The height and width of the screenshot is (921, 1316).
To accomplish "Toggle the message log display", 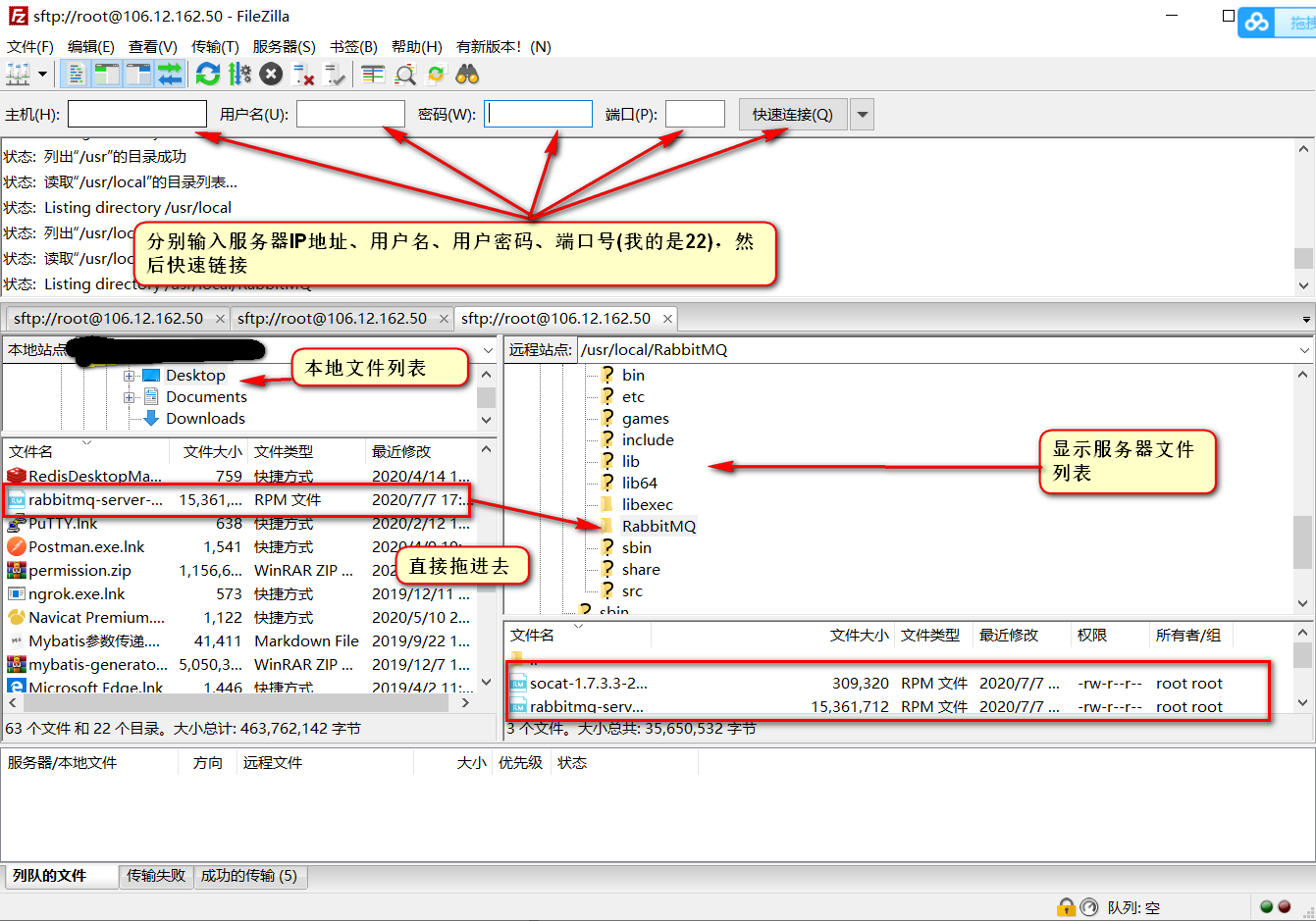I will (x=76, y=74).
